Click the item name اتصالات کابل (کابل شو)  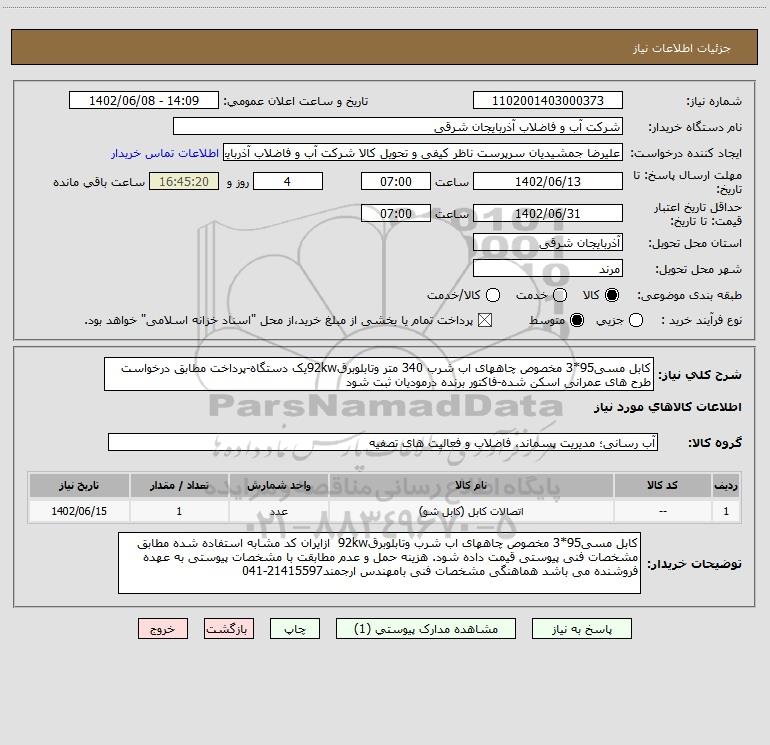(471, 512)
